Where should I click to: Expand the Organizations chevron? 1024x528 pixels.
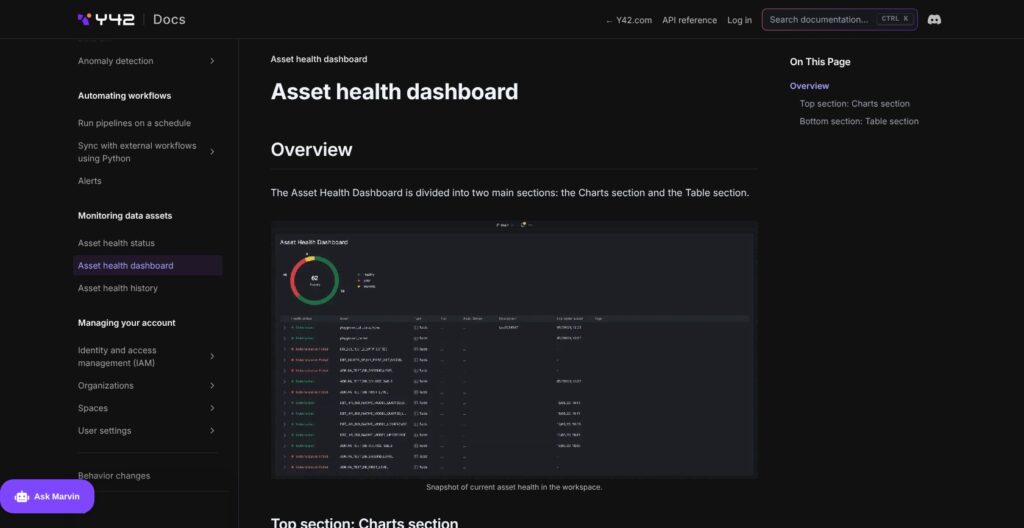(212, 386)
